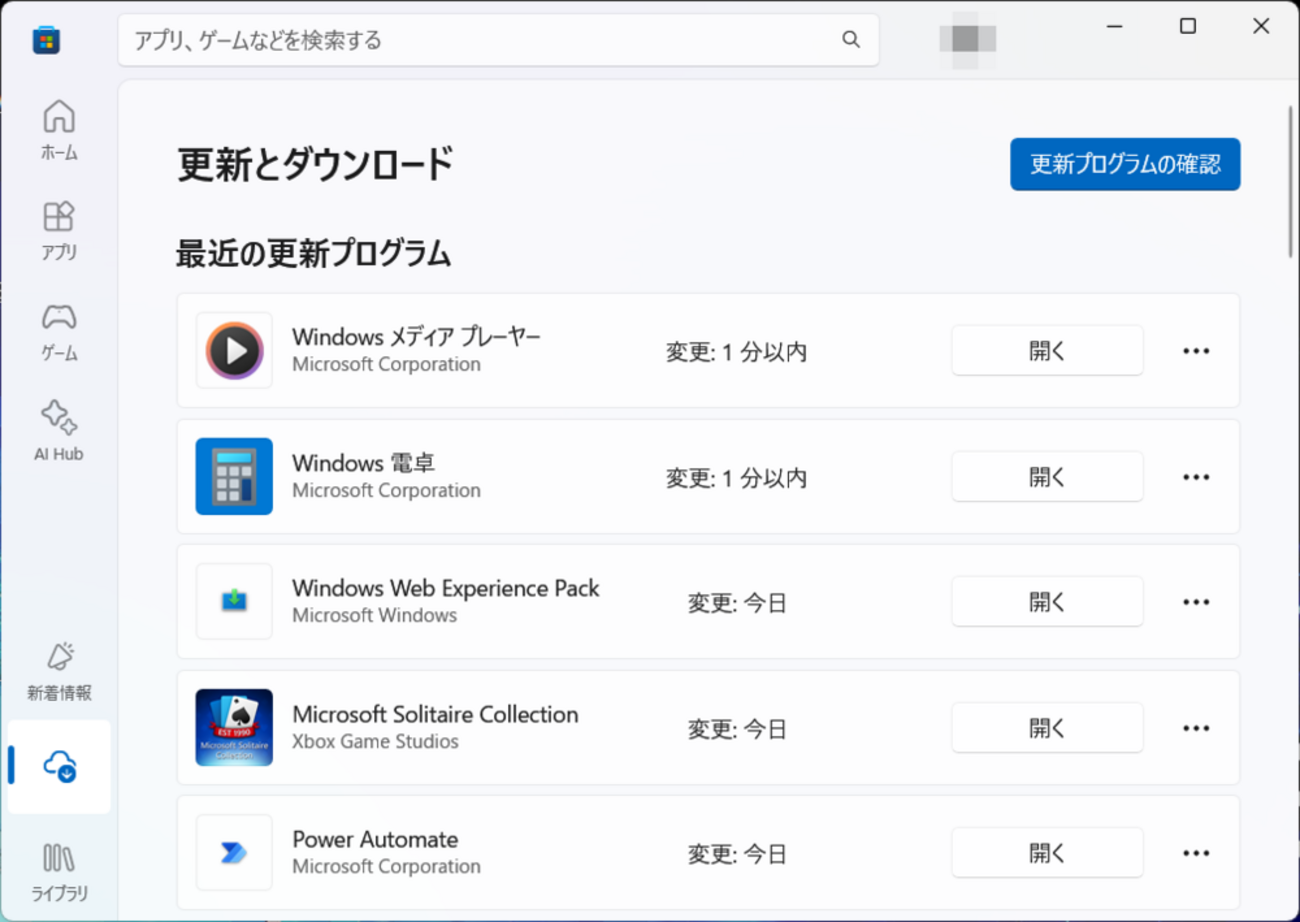
Task: Open the ライブラリ (Library) section
Action: [x=59, y=870]
